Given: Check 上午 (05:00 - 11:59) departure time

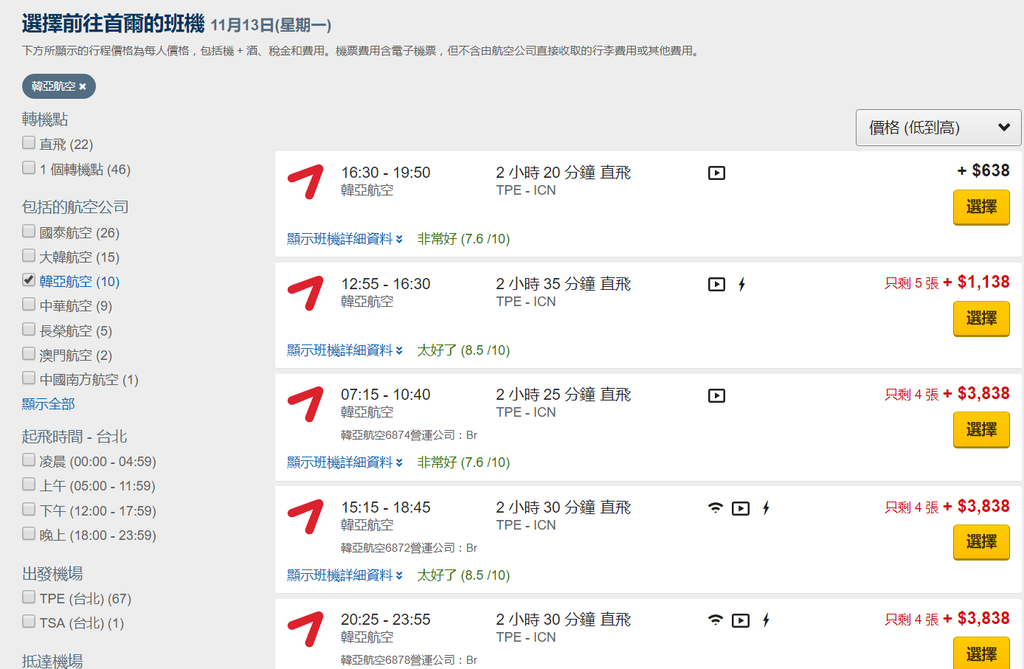Looking at the screenshot, I should [x=29, y=485].
